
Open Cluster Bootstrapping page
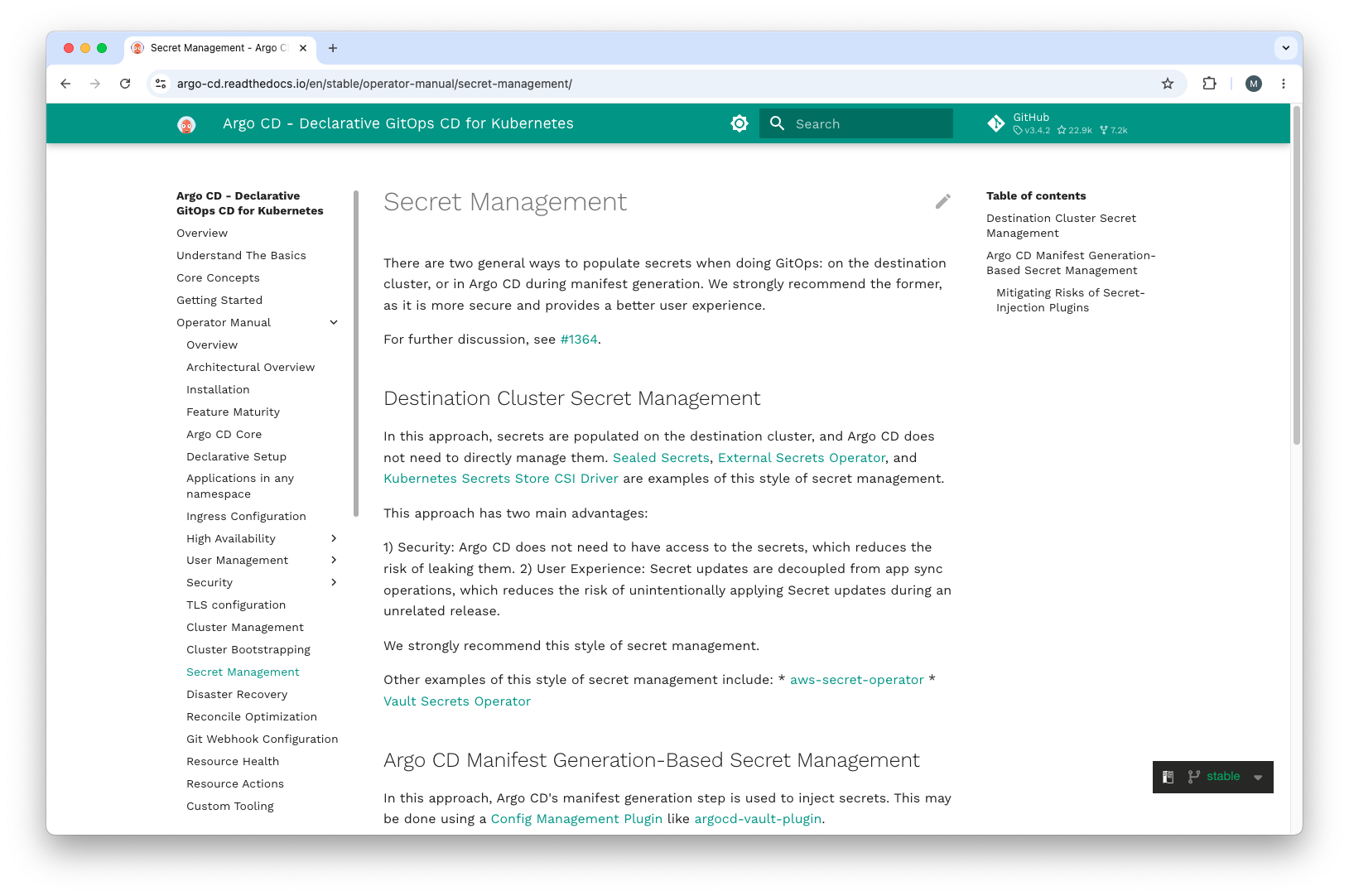pyautogui.click(x=248, y=649)
